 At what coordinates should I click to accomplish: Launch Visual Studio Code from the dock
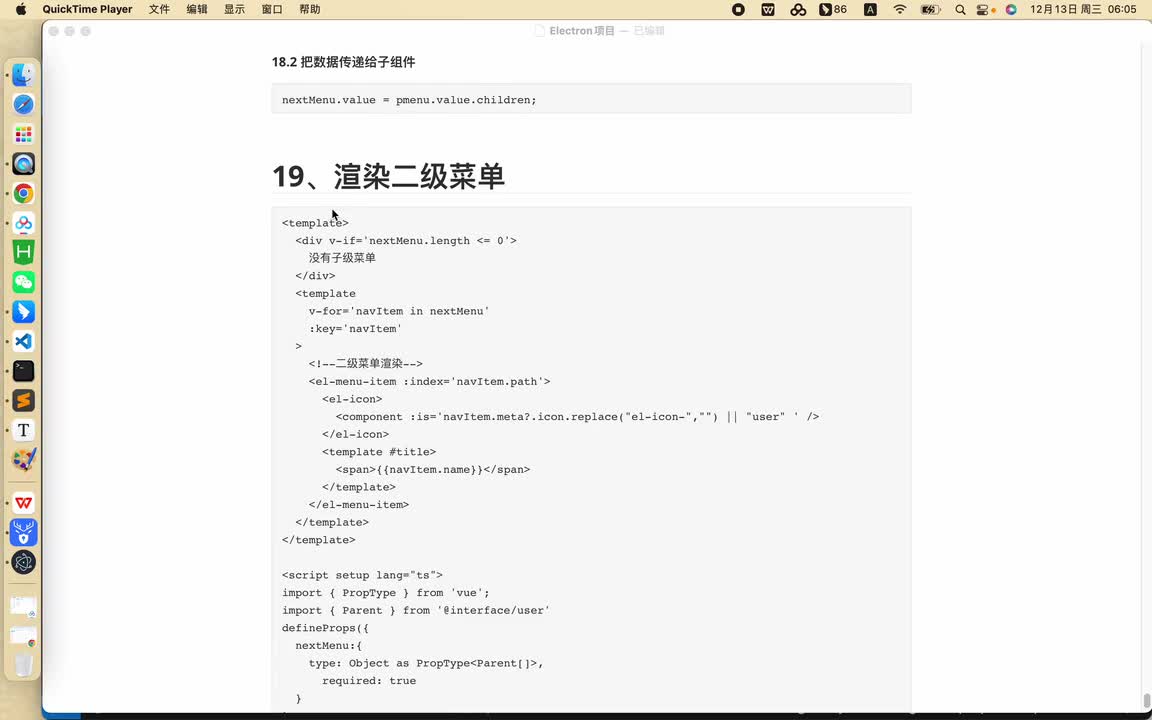(x=24, y=341)
